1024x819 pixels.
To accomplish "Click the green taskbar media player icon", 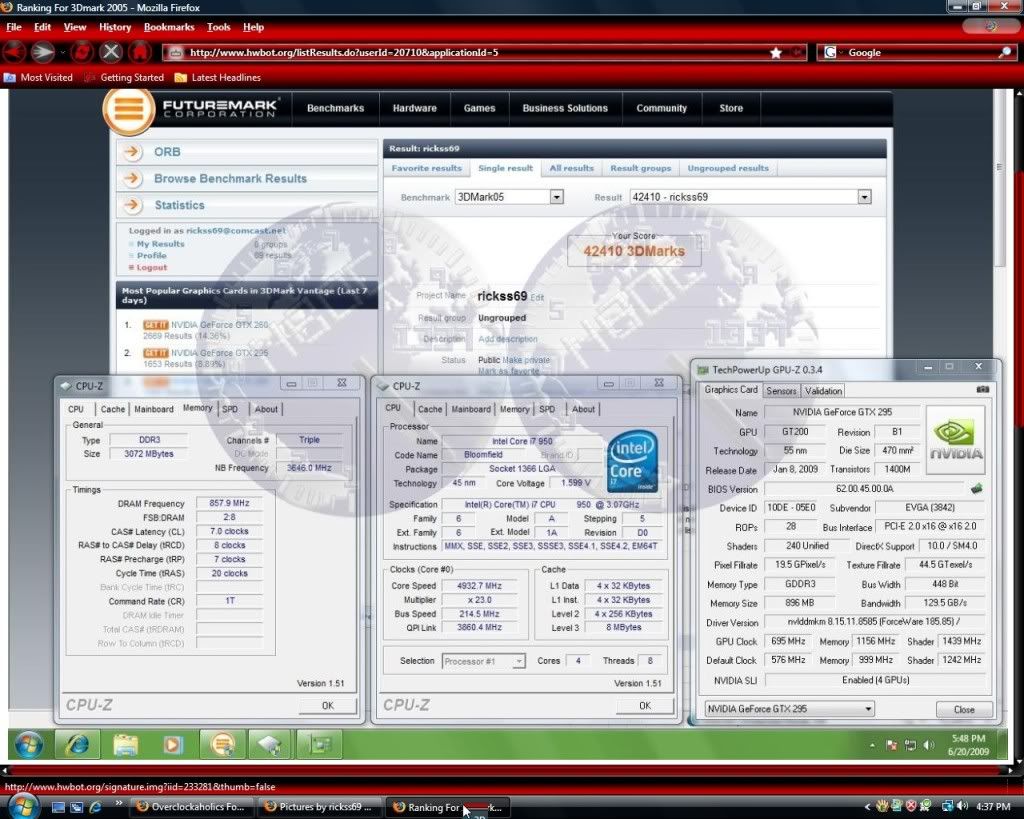I will point(173,745).
